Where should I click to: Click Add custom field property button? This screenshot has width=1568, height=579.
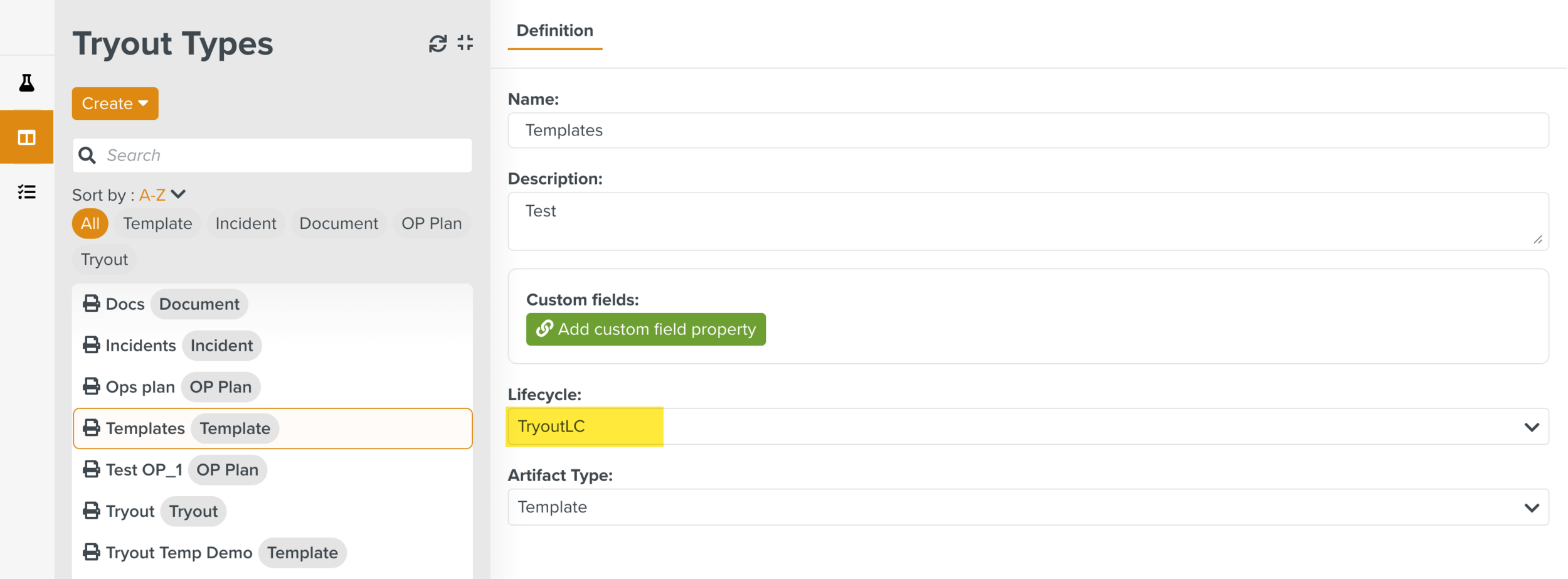(645, 329)
